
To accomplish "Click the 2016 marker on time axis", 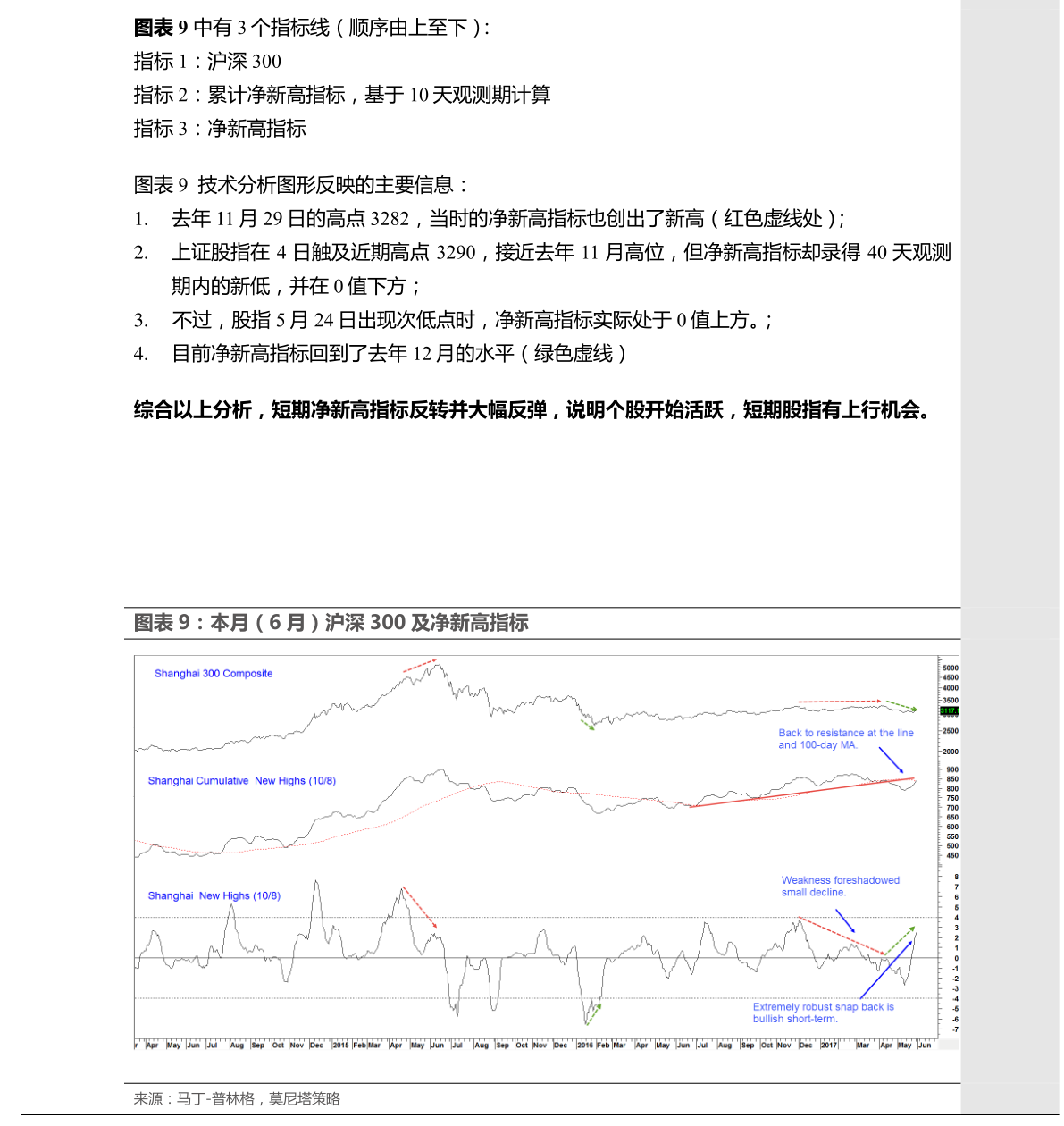I will tap(584, 1045).
